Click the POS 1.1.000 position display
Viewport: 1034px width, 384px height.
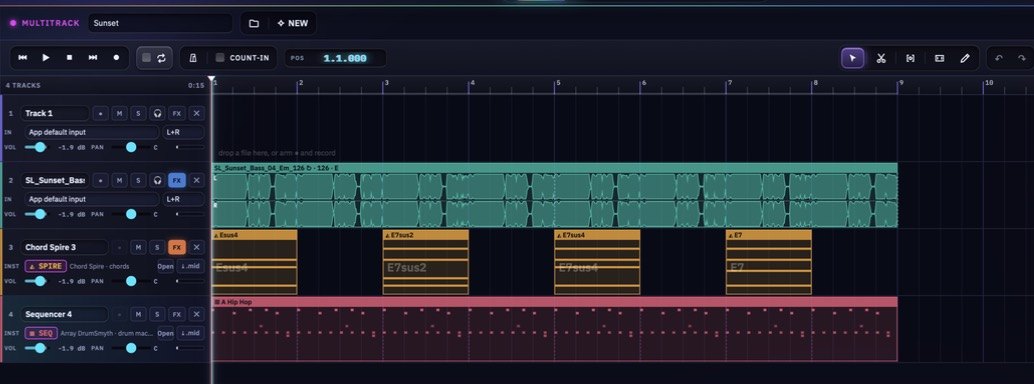click(x=335, y=58)
